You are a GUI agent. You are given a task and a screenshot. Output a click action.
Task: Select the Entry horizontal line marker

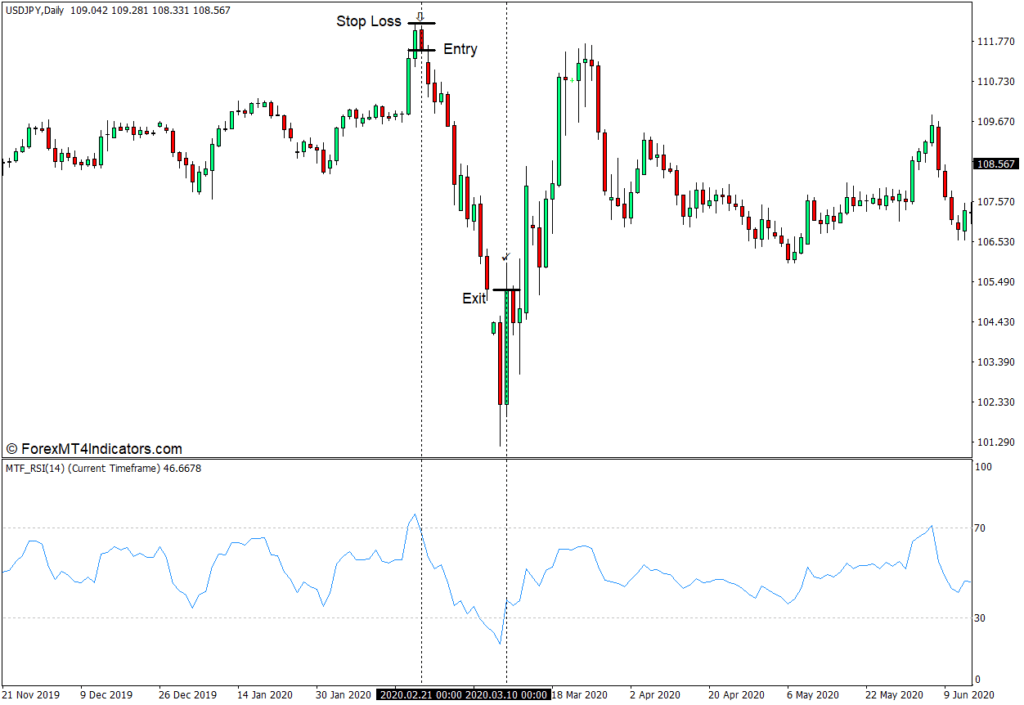421,50
